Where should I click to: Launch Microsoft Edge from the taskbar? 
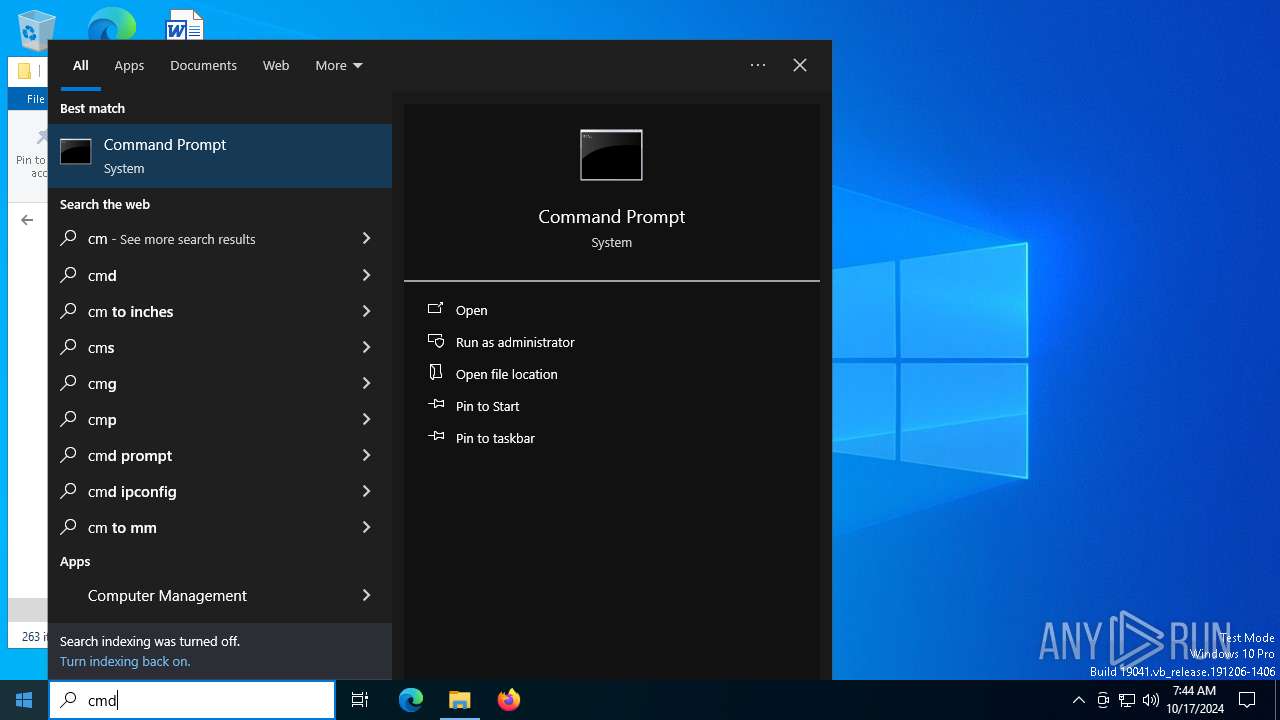tap(411, 700)
